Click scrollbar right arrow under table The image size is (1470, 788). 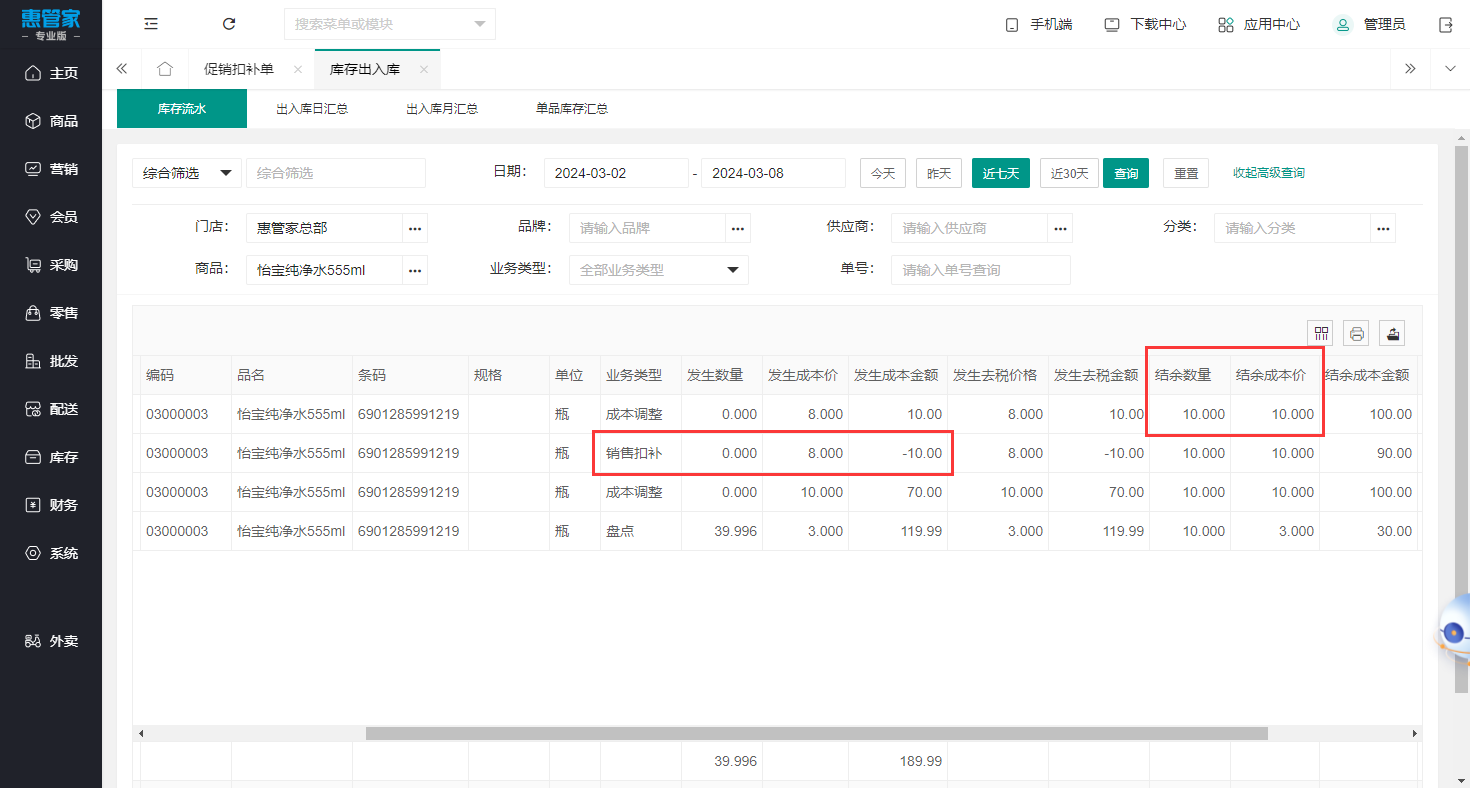[1415, 733]
